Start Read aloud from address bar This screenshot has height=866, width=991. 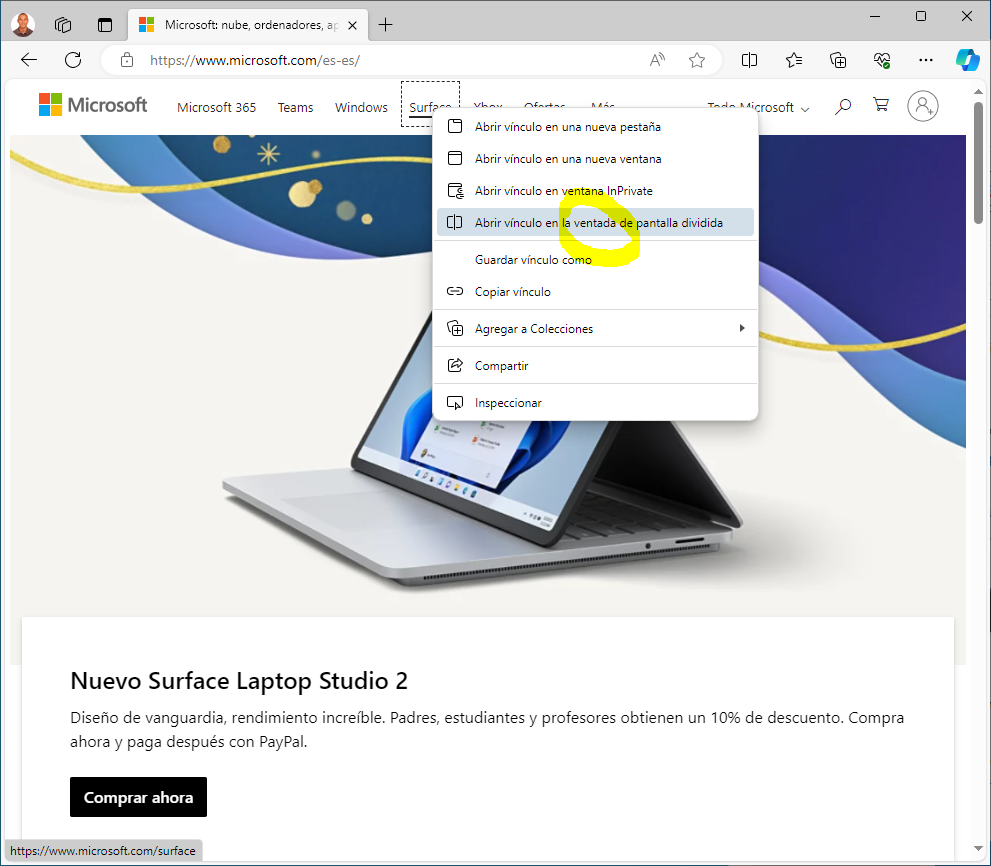coord(657,60)
